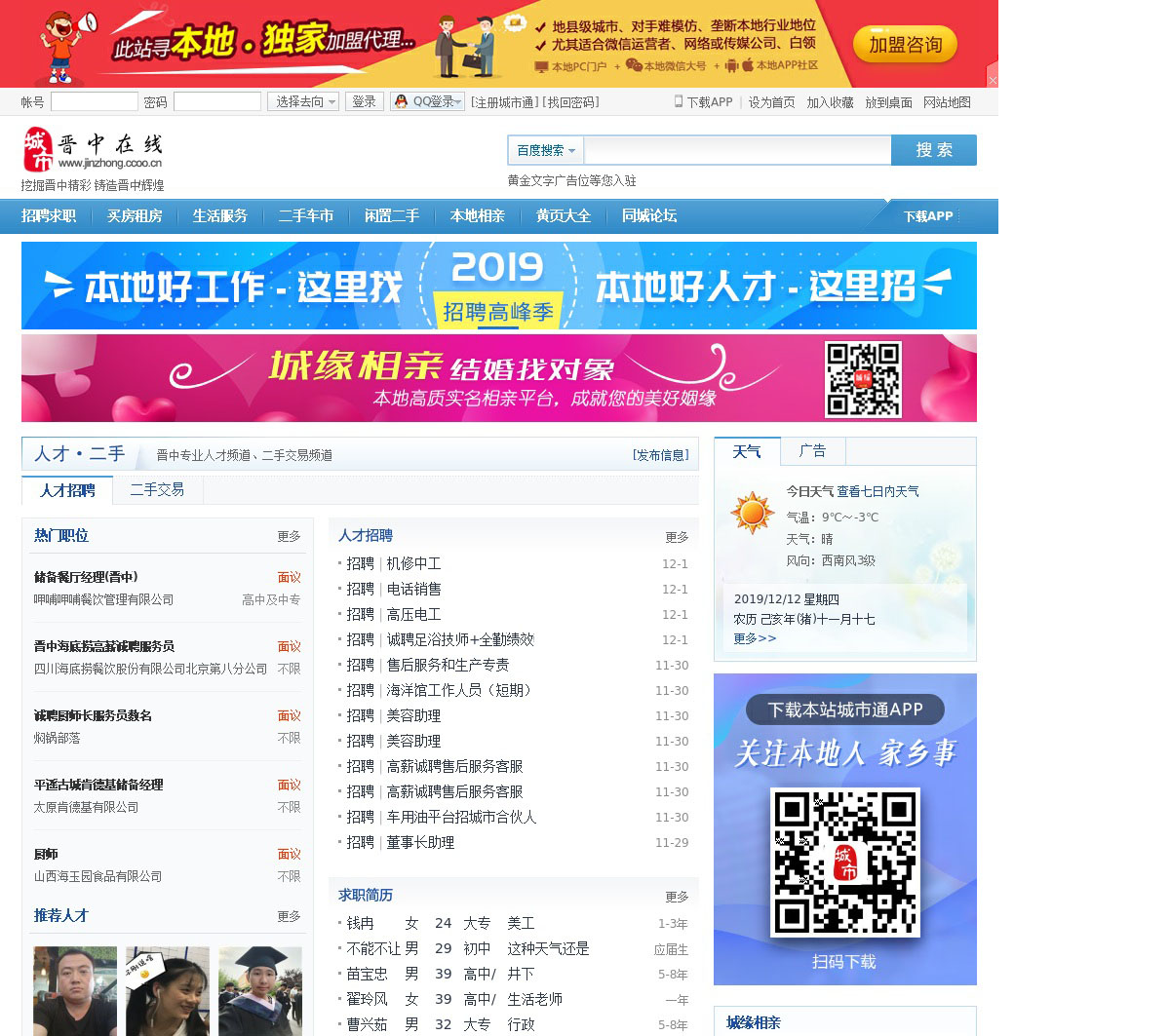Click 更多>> in the weather panel
The width and height of the screenshot is (1170, 1036).
click(755, 638)
